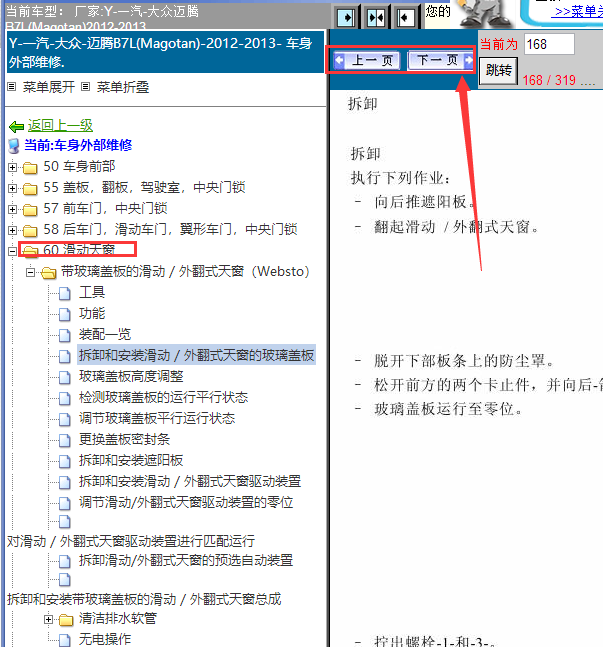This screenshot has width=603, height=647.
Task: Select 拆卸和安装滑动/外翻式天窗的玻璃盖板 item
Action: [x=196, y=355]
